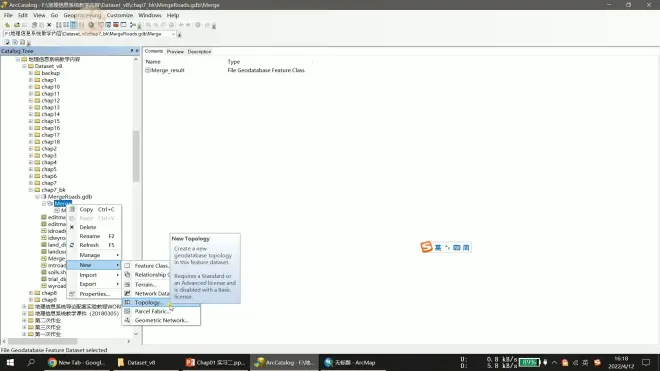Expand the chap8 folder node
660x371 pixels.
(31, 293)
